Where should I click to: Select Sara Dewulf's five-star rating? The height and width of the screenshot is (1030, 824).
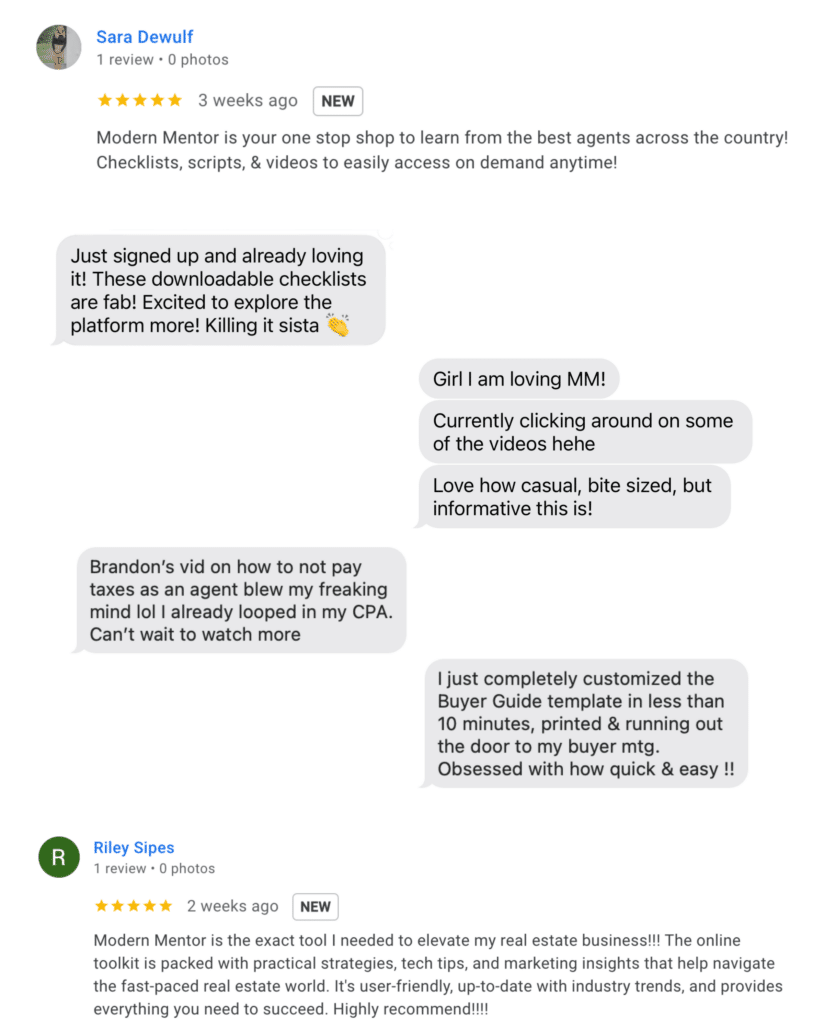(x=139, y=101)
